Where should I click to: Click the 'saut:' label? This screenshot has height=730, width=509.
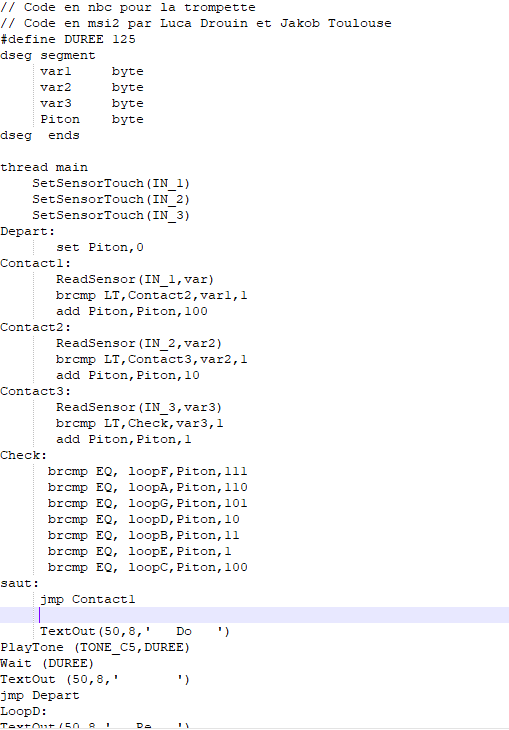pos(20,583)
